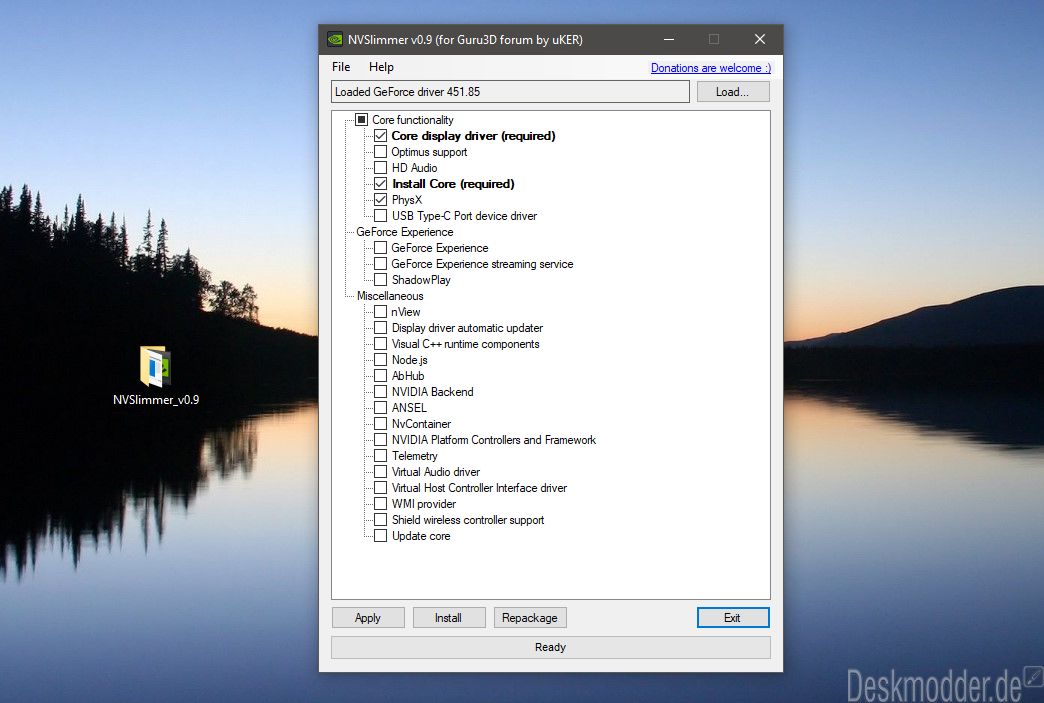
Task: Check Display driver automatic updater
Action: tap(380, 328)
